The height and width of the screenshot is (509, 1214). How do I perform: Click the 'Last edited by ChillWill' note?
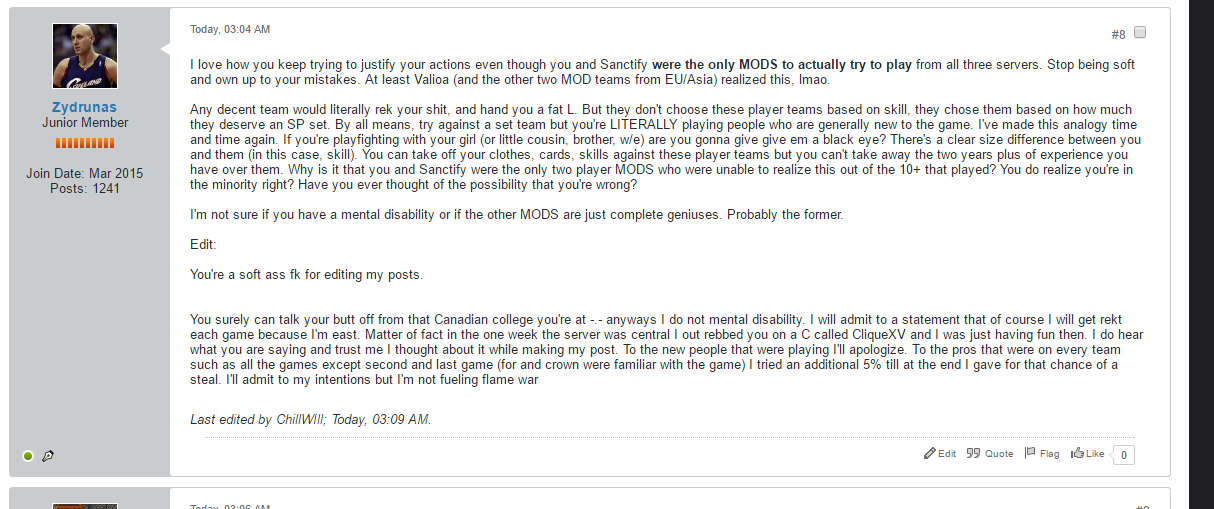(x=311, y=420)
